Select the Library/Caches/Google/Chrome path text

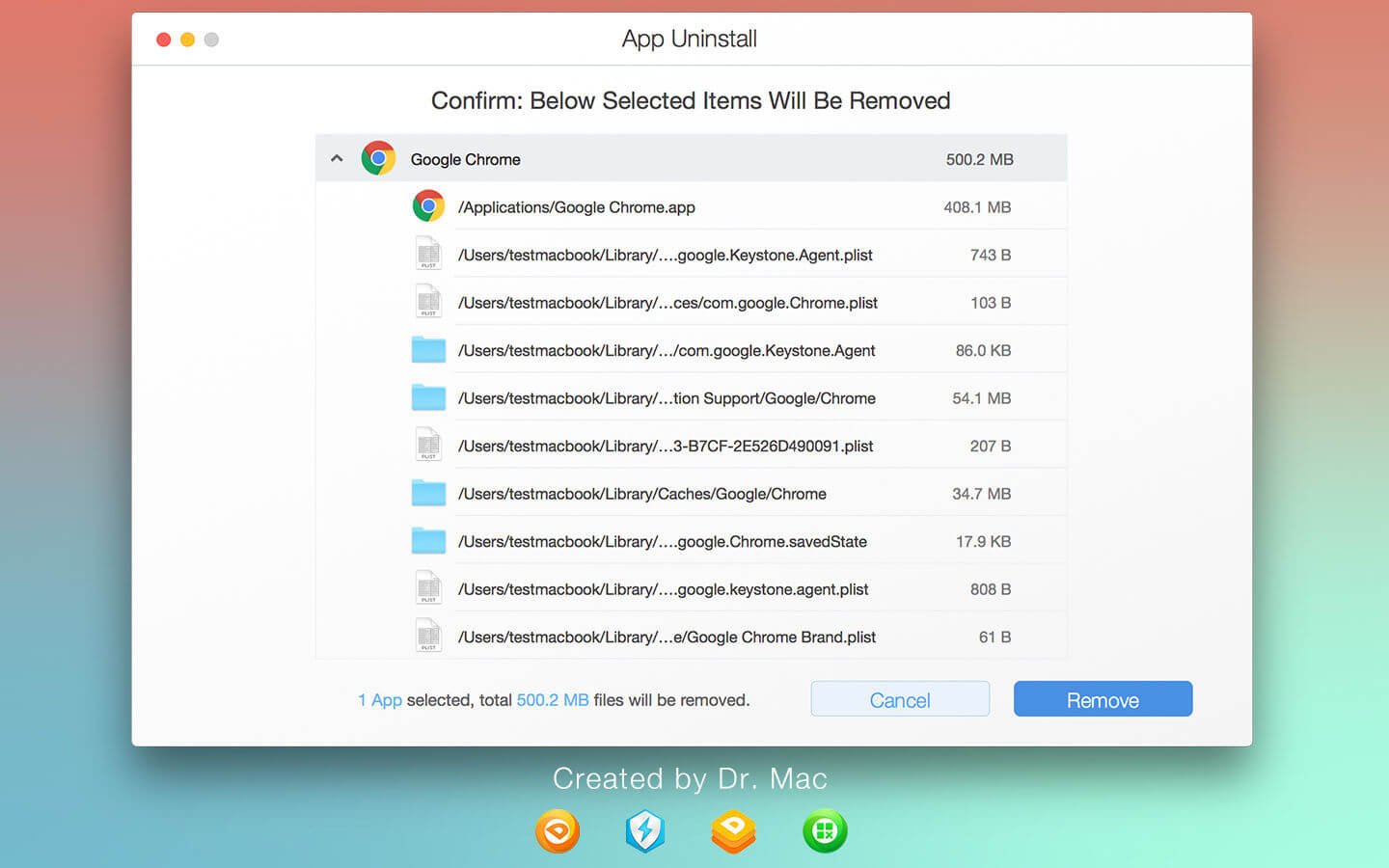(642, 494)
